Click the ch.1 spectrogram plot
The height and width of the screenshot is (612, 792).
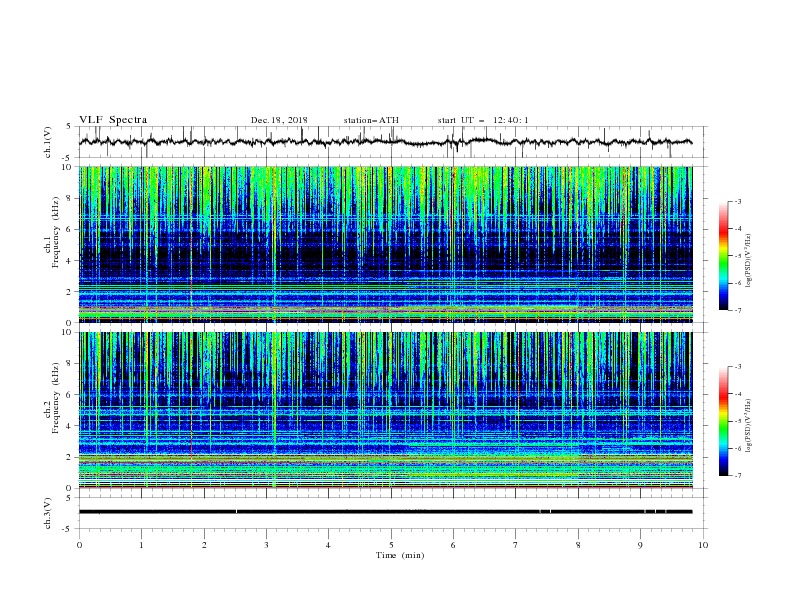tap(385, 244)
